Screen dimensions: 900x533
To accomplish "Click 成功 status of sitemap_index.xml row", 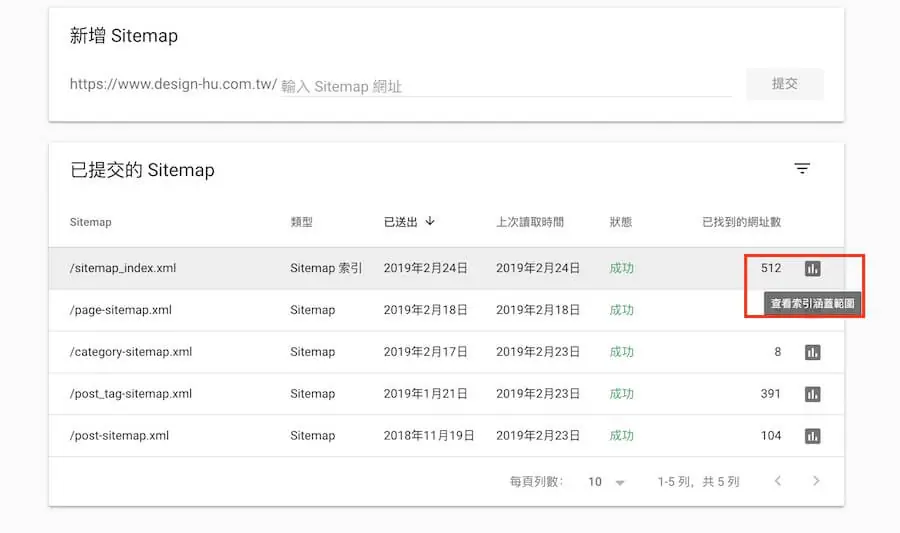I will tap(622, 268).
